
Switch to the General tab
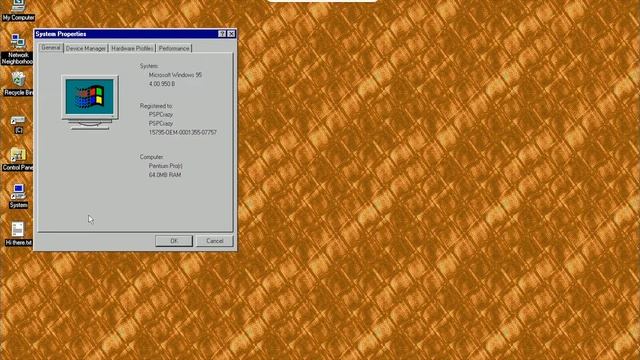tap(51, 48)
